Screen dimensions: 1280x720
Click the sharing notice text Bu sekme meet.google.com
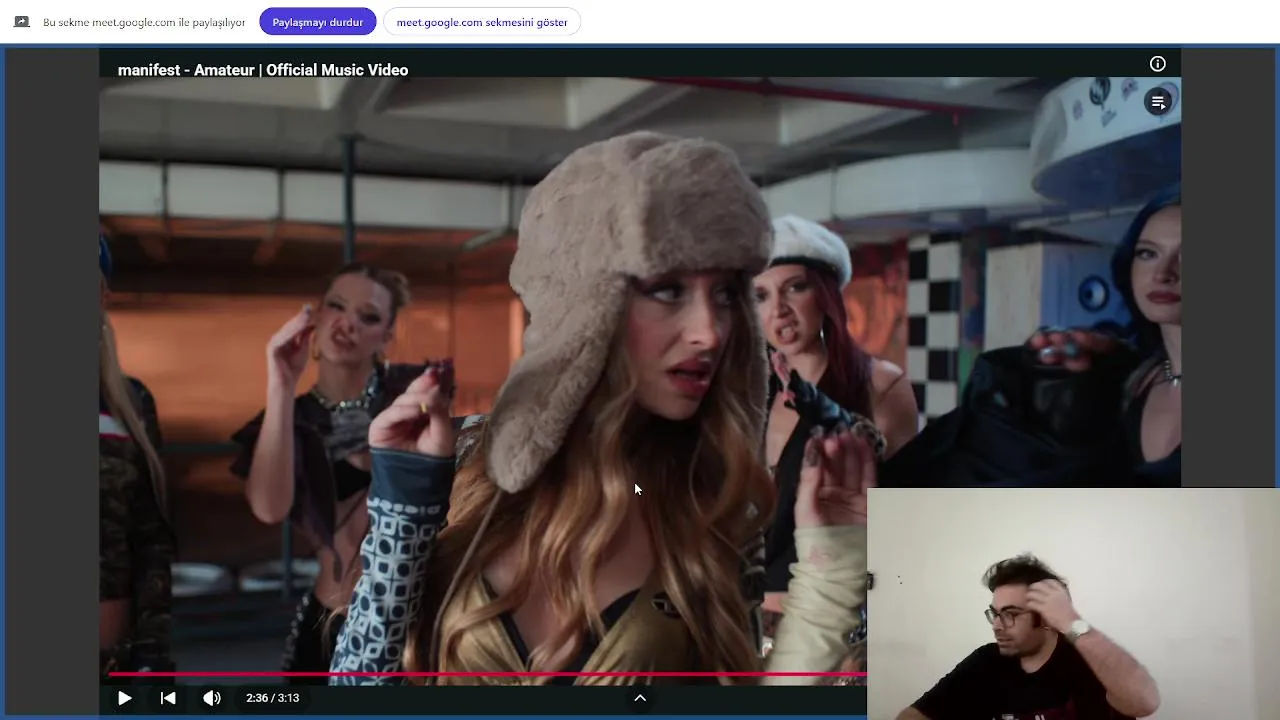point(144,22)
